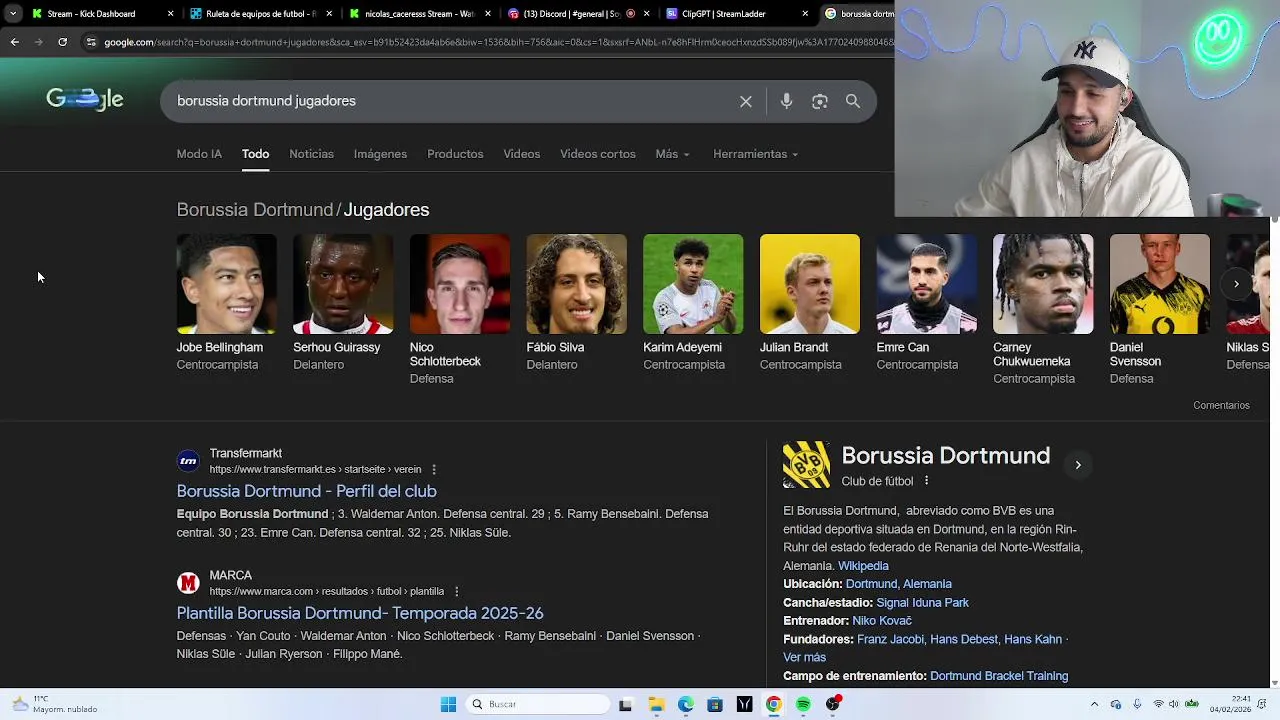
Task: Select the Videos results tab
Action: click(x=521, y=154)
